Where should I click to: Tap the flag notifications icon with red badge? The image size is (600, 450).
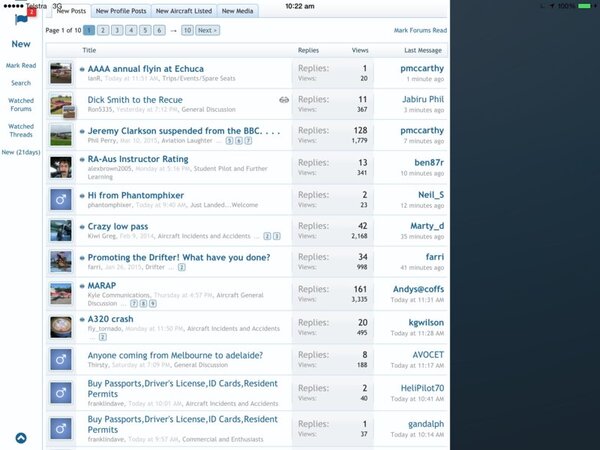[x=20, y=15]
